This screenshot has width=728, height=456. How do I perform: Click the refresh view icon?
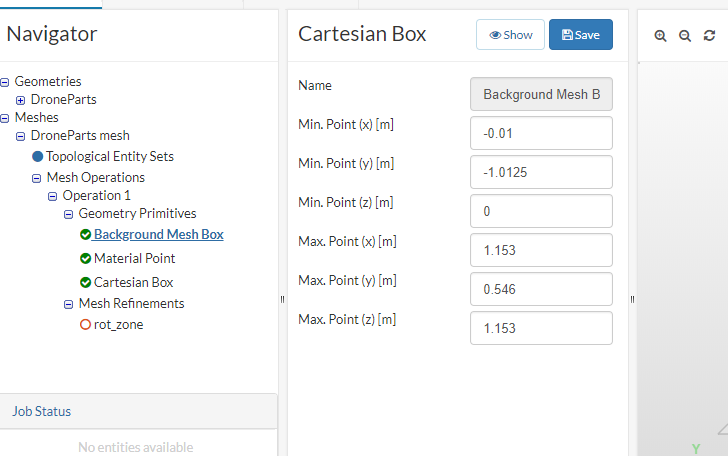(x=710, y=35)
